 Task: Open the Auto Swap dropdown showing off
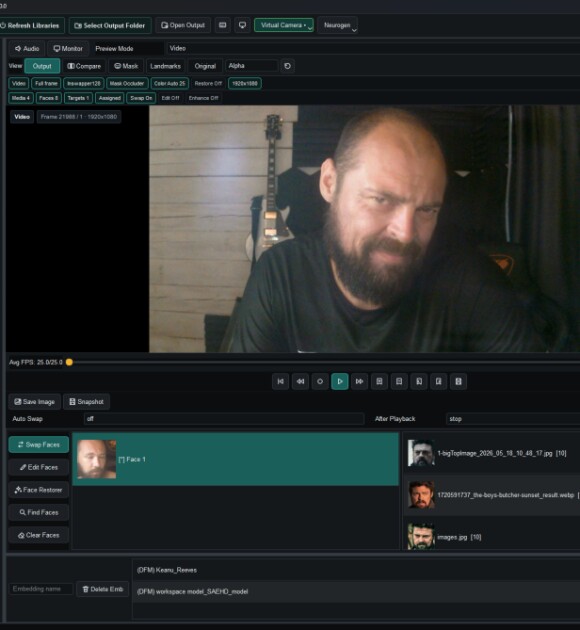coord(224,419)
